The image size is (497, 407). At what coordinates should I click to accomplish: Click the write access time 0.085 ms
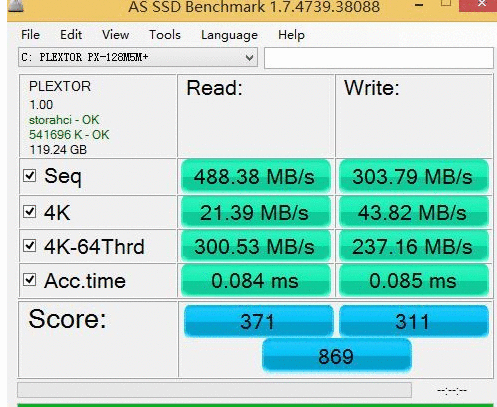click(x=414, y=280)
